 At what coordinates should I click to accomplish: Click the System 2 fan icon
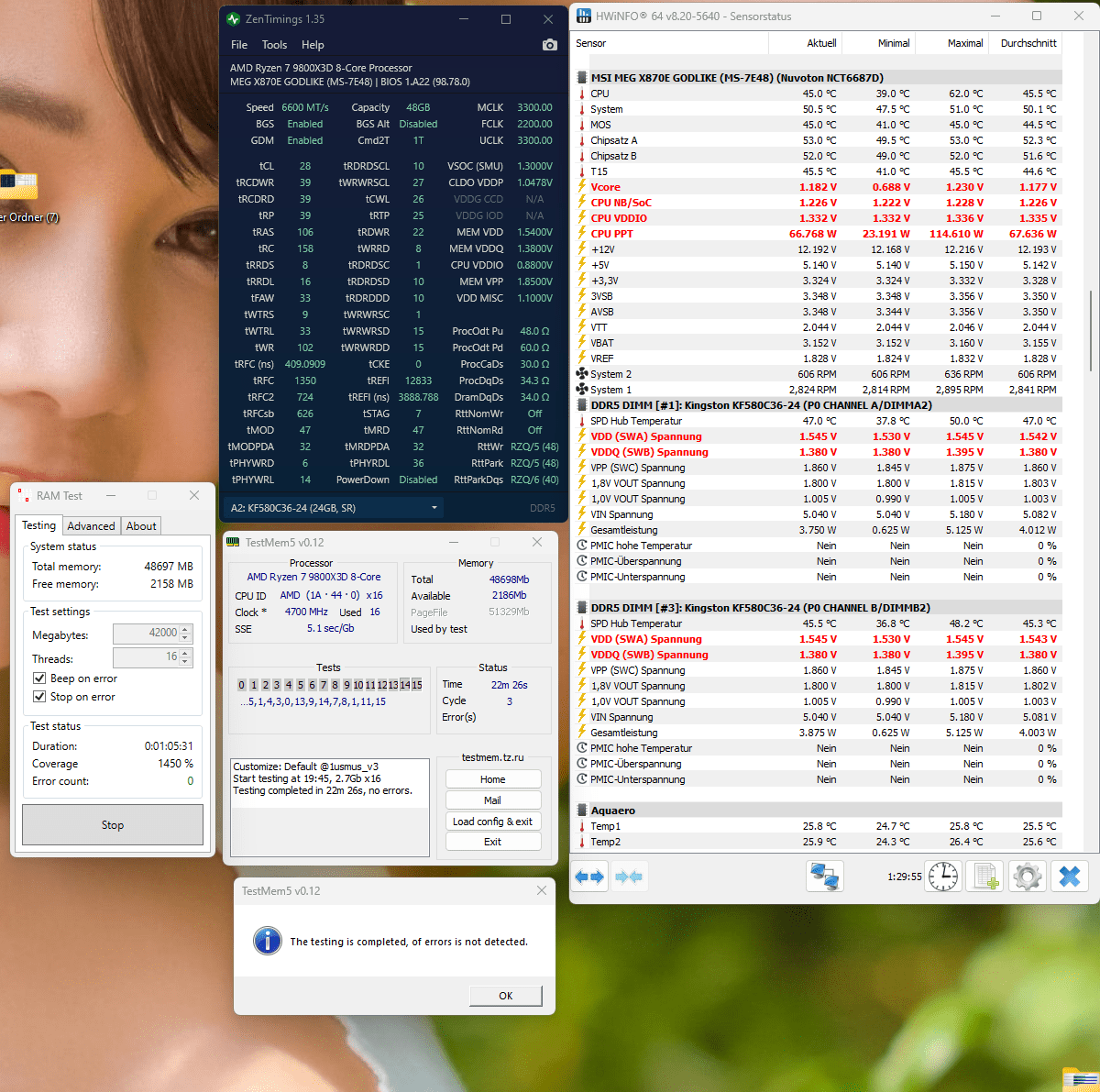tap(582, 374)
